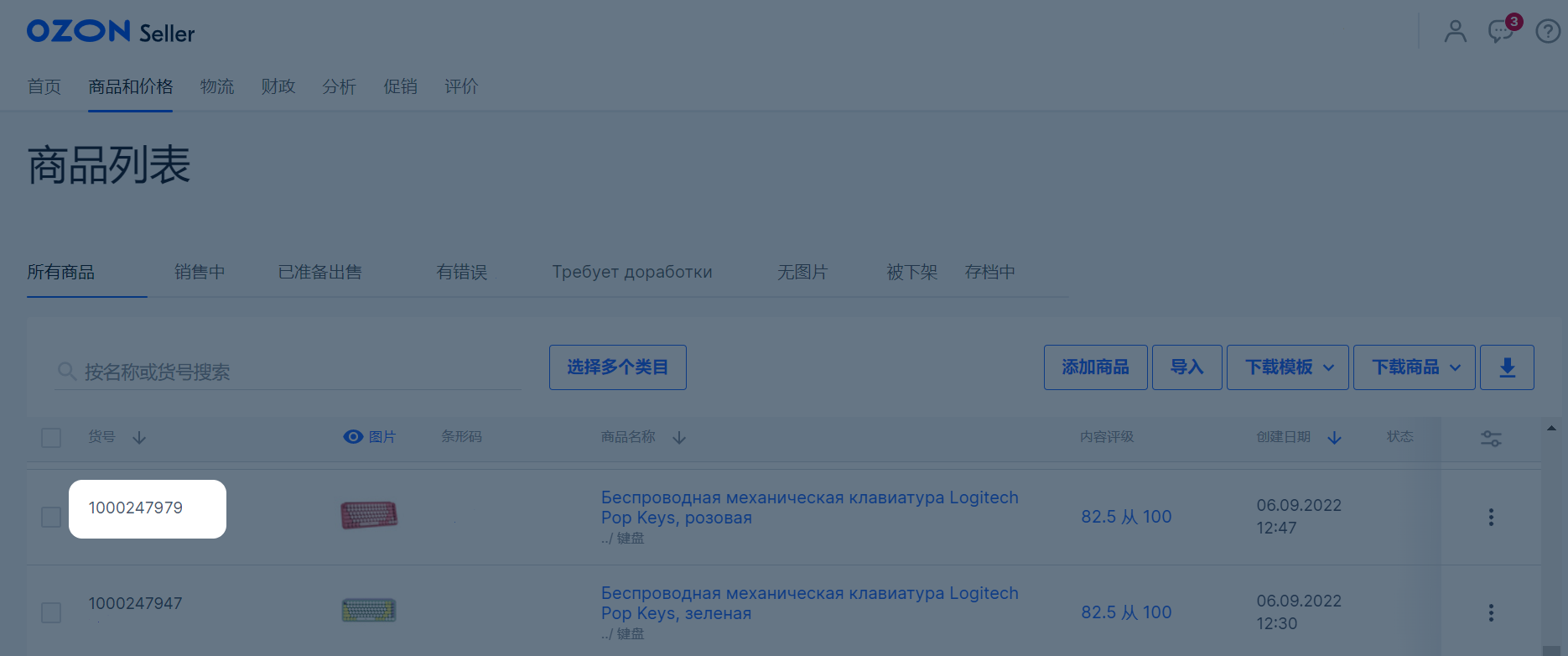Image resolution: width=1568 pixels, height=656 pixels.
Task: Click the date 06.09.2022 12:30
Action: point(1299,612)
